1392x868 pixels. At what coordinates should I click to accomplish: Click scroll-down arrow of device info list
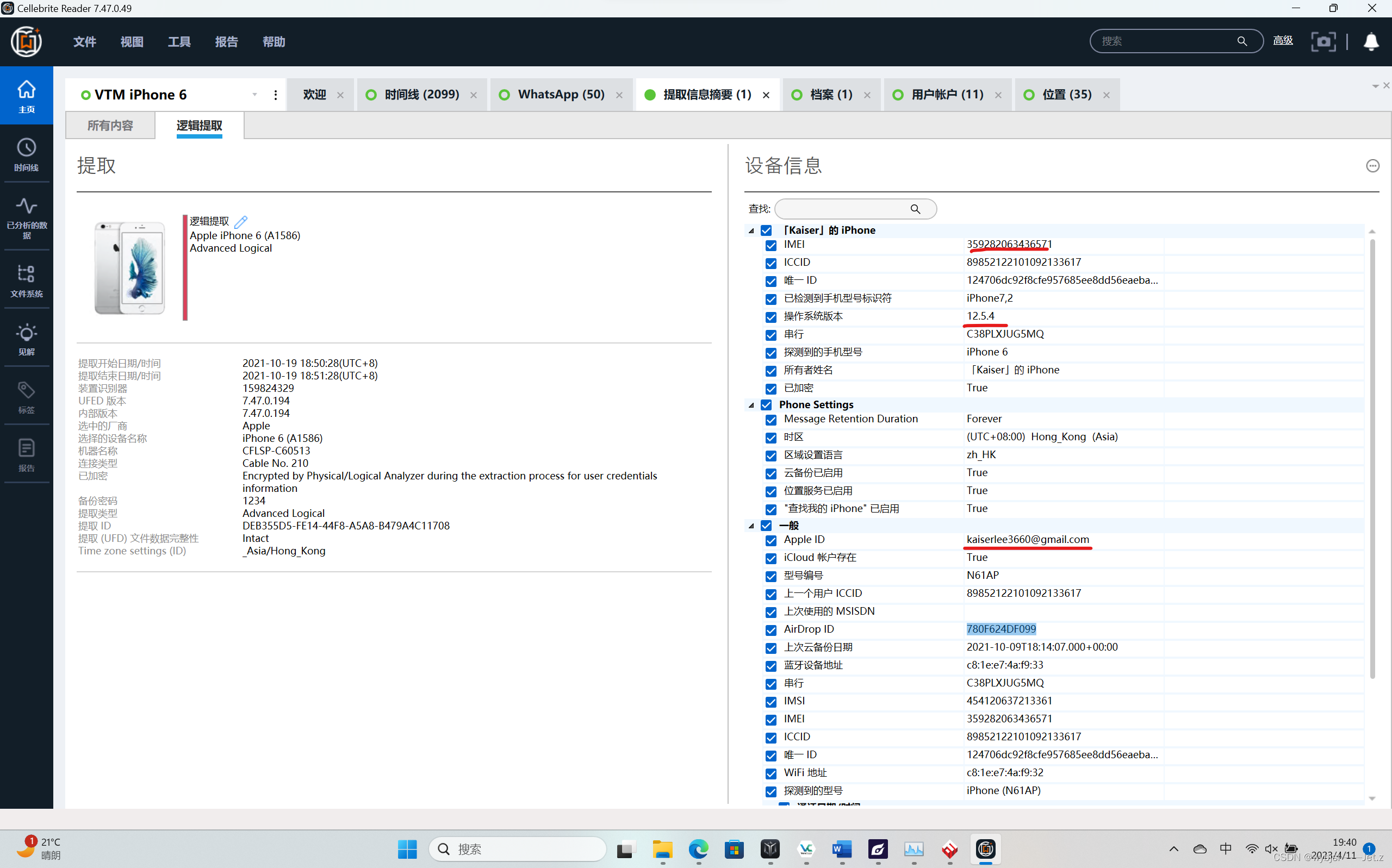1372,798
